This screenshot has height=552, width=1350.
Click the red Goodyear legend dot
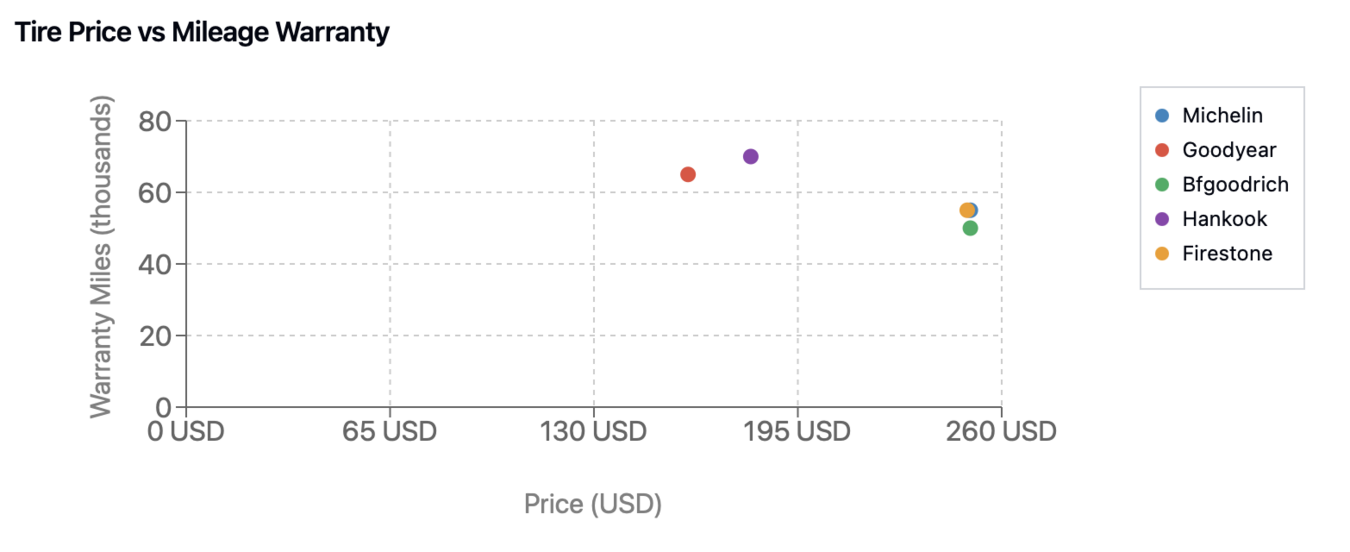coord(1162,150)
